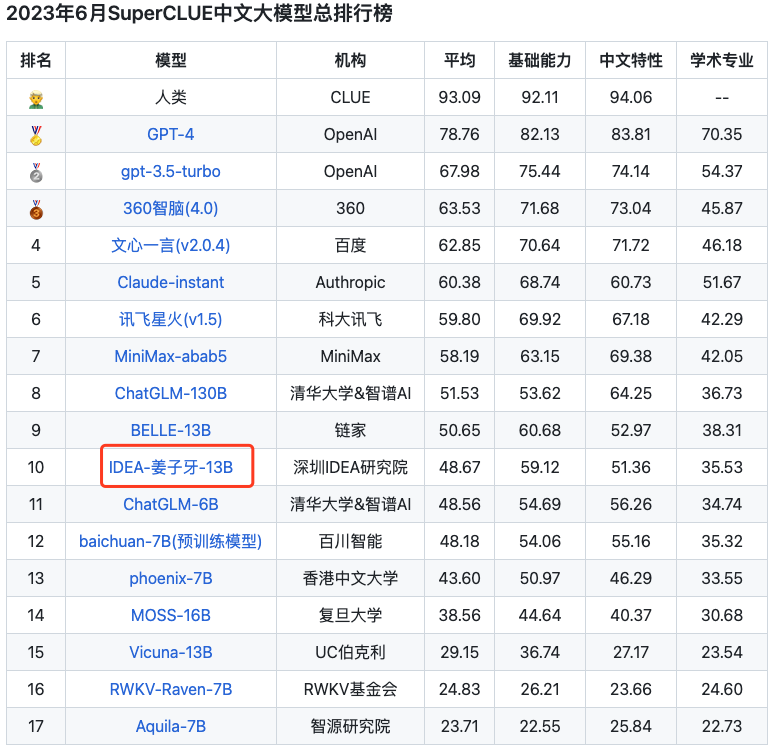771x749 pixels.
Task: Open the 文心一言(v2.0.4) link
Action: point(171,245)
